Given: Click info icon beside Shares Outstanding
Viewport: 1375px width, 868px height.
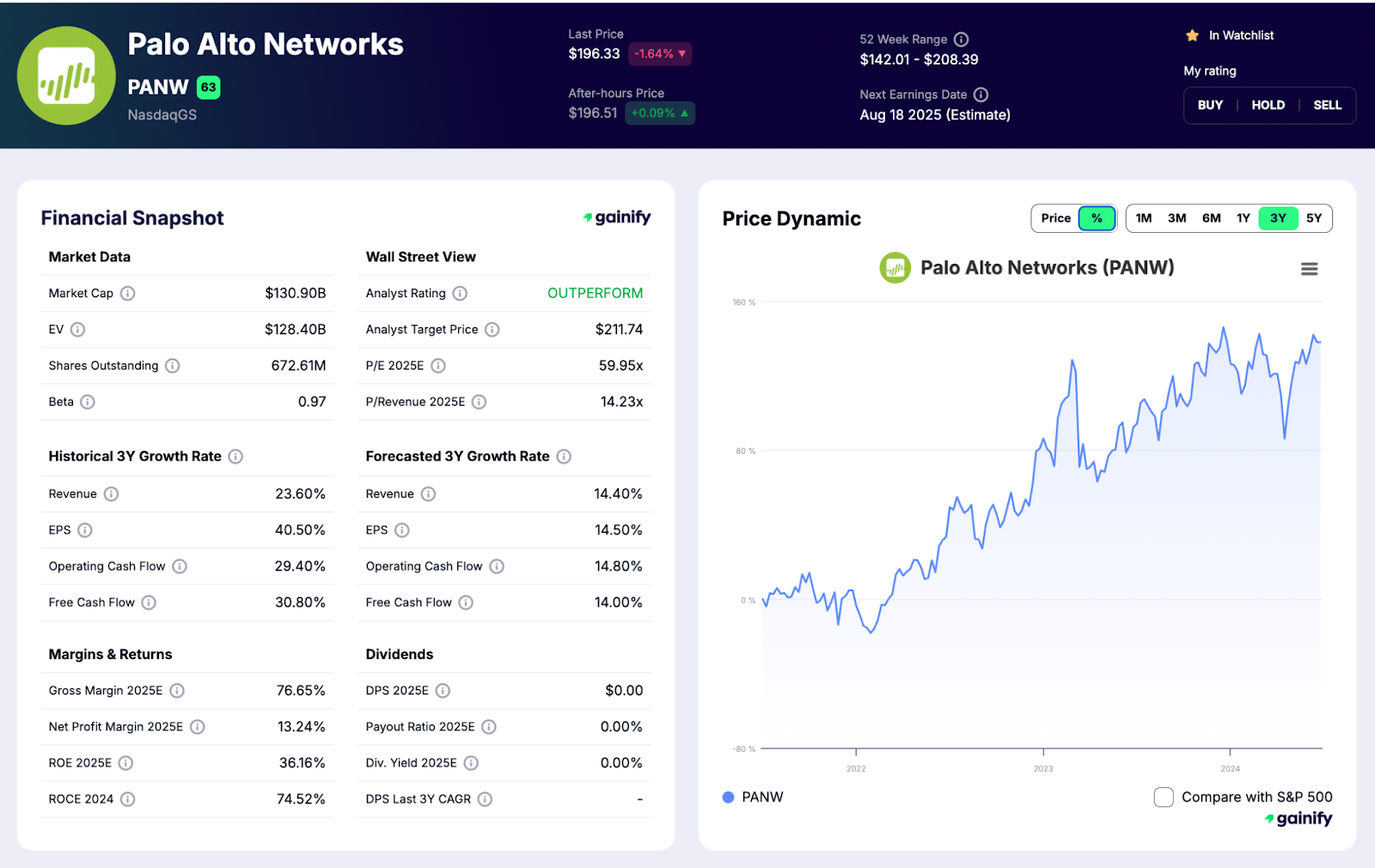Looking at the screenshot, I should 172,365.
